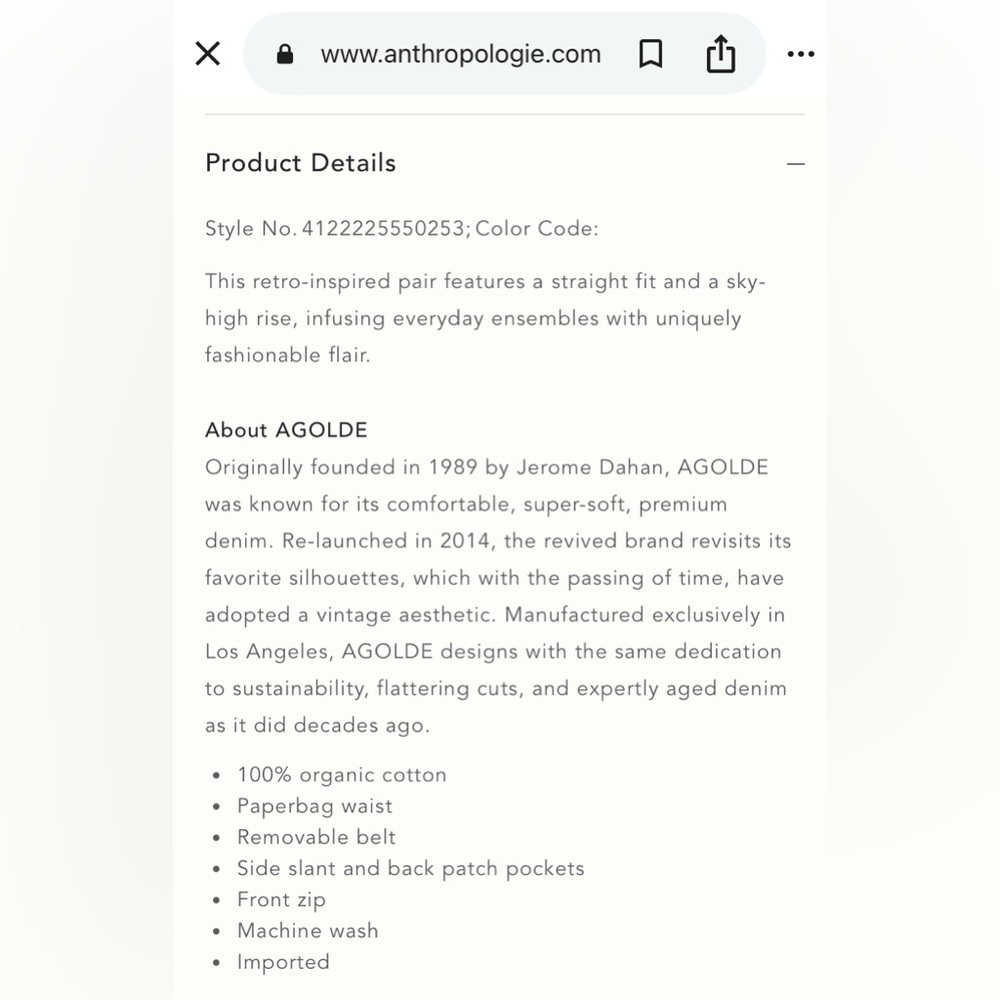Image resolution: width=1000 pixels, height=1000 pixels.
Task: Tap the Removable belt bullet item
Action: click(x=316, y=837)
